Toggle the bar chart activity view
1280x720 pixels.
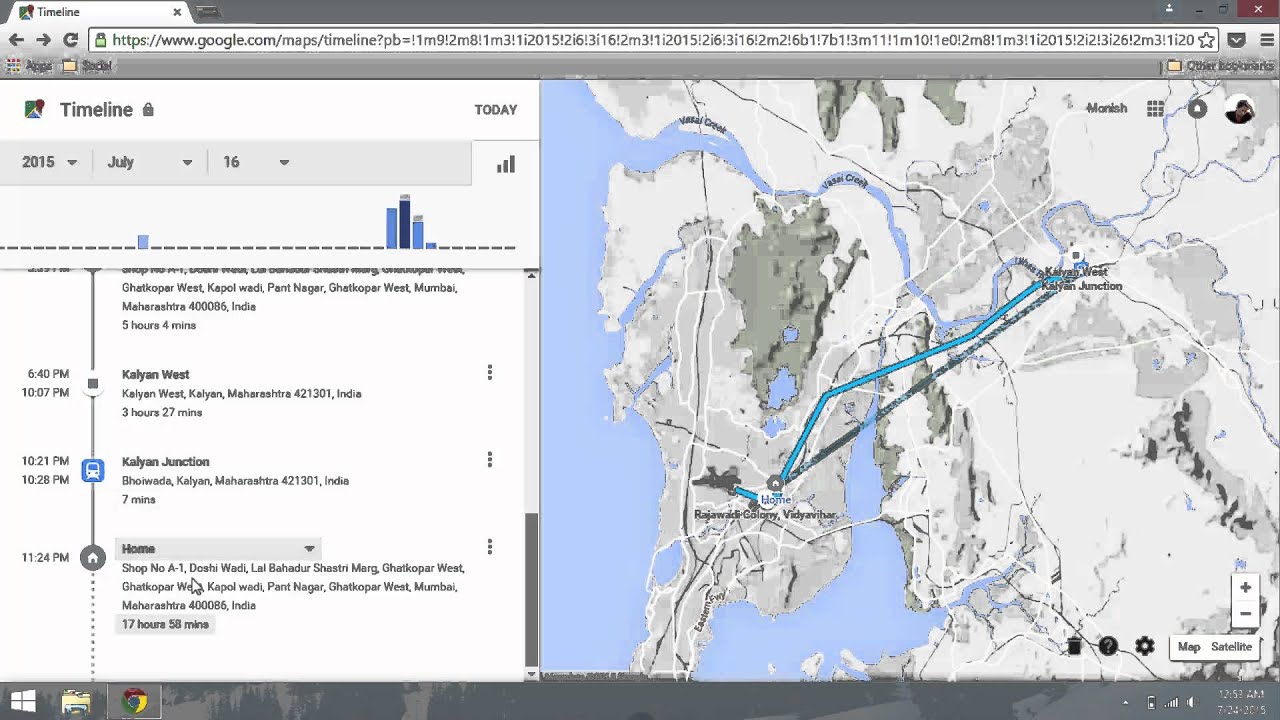coord(506,164)
